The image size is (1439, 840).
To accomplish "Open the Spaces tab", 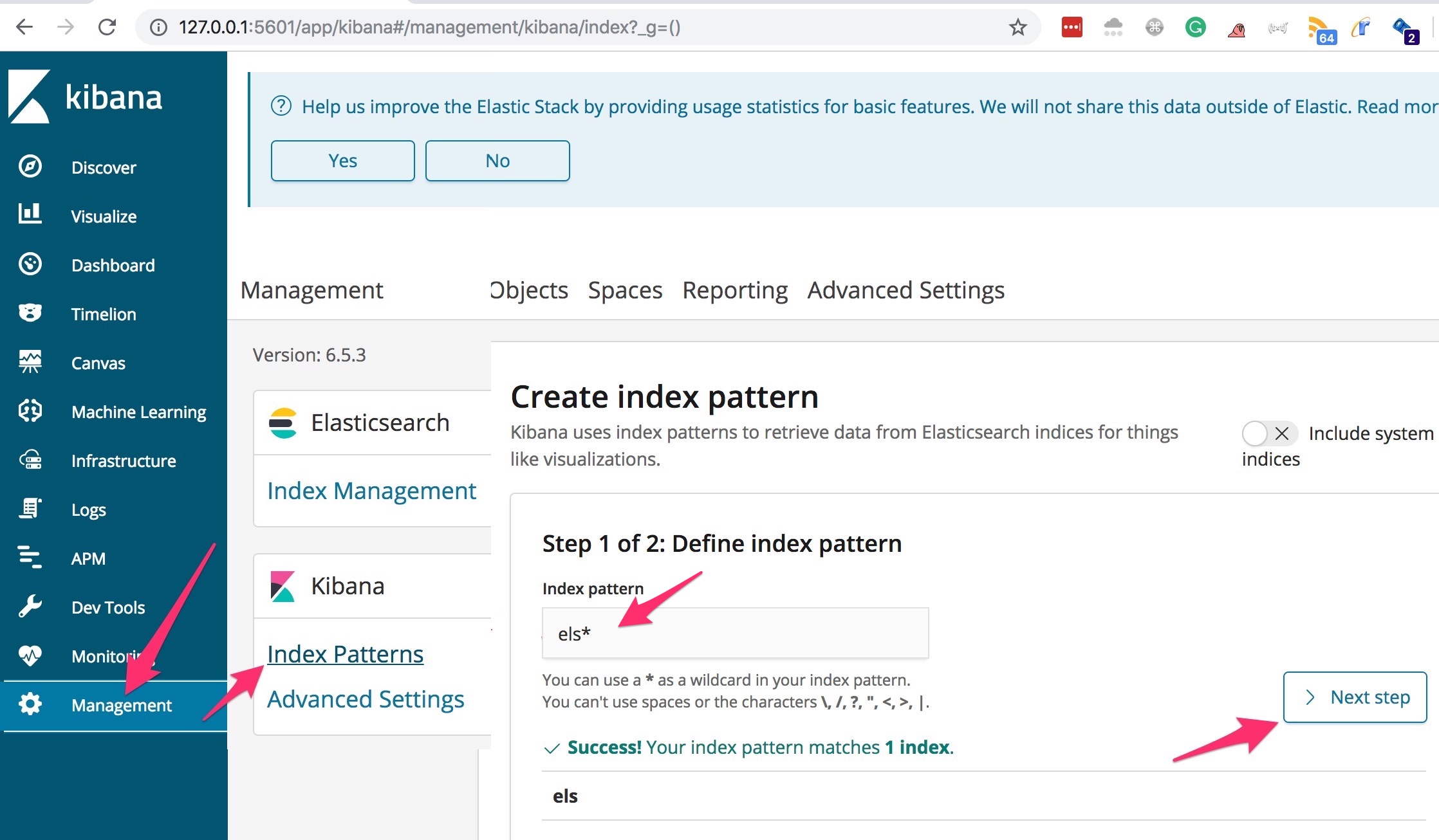I will (625, 291).
